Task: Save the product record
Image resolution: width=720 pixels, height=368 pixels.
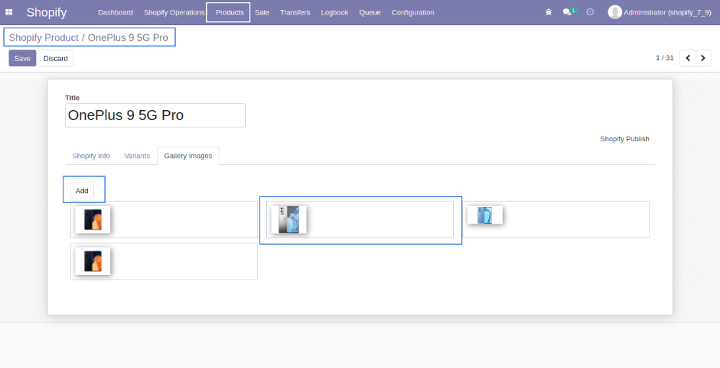Action: (x=22, y=58)
